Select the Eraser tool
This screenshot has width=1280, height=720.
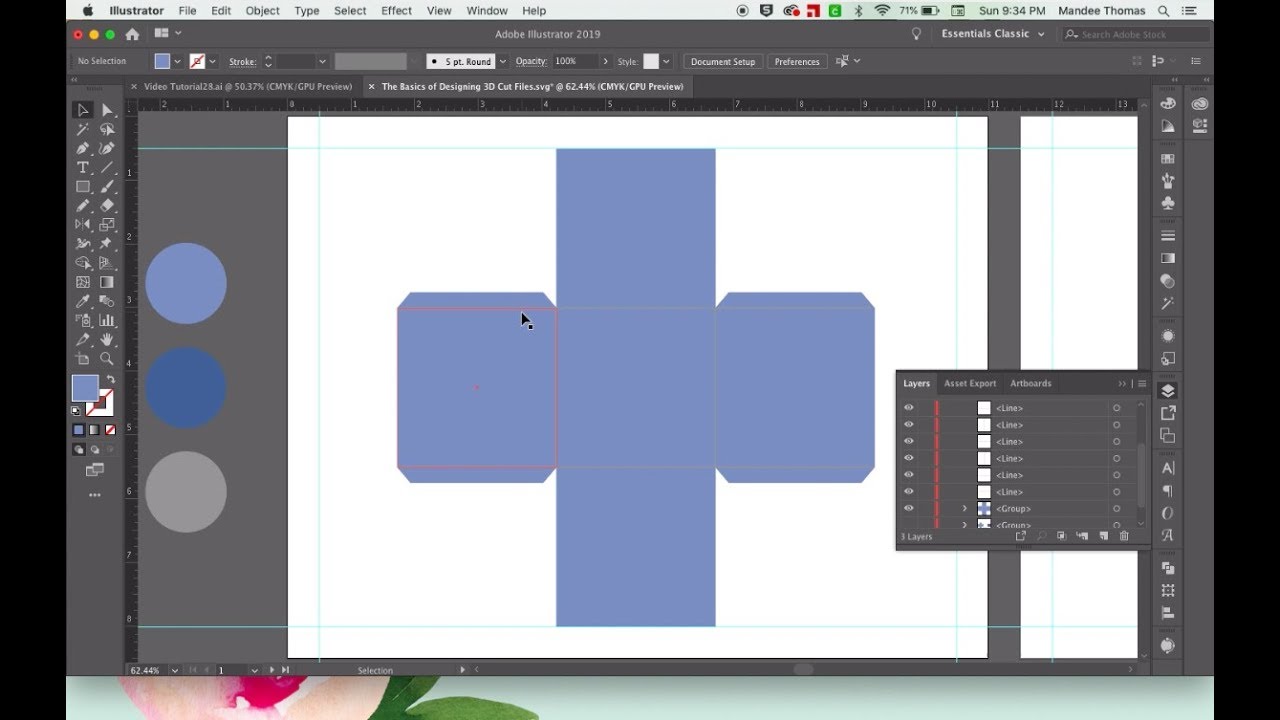(x=106, y=205)
